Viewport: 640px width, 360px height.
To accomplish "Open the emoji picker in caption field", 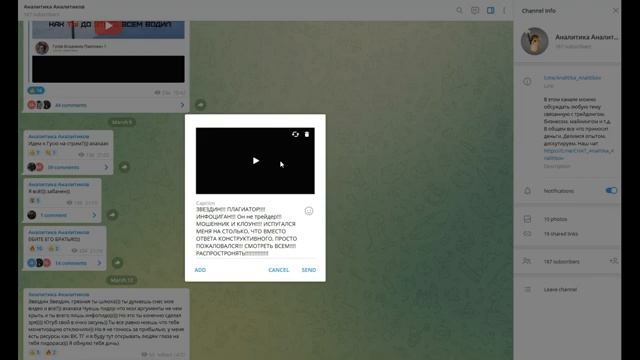I will point(309,211).
